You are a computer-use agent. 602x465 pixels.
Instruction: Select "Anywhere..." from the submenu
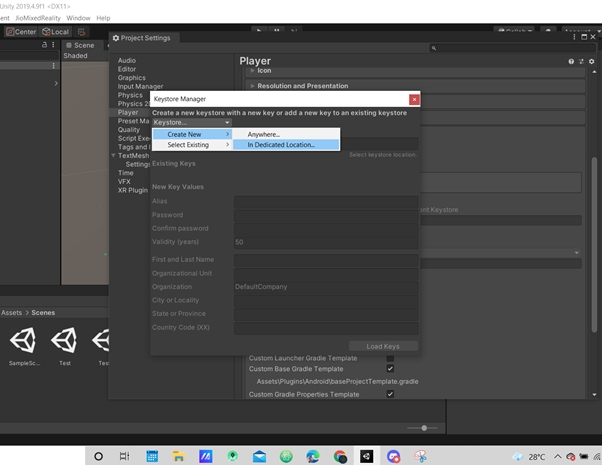pyautogui.click(x=264, y=134)
